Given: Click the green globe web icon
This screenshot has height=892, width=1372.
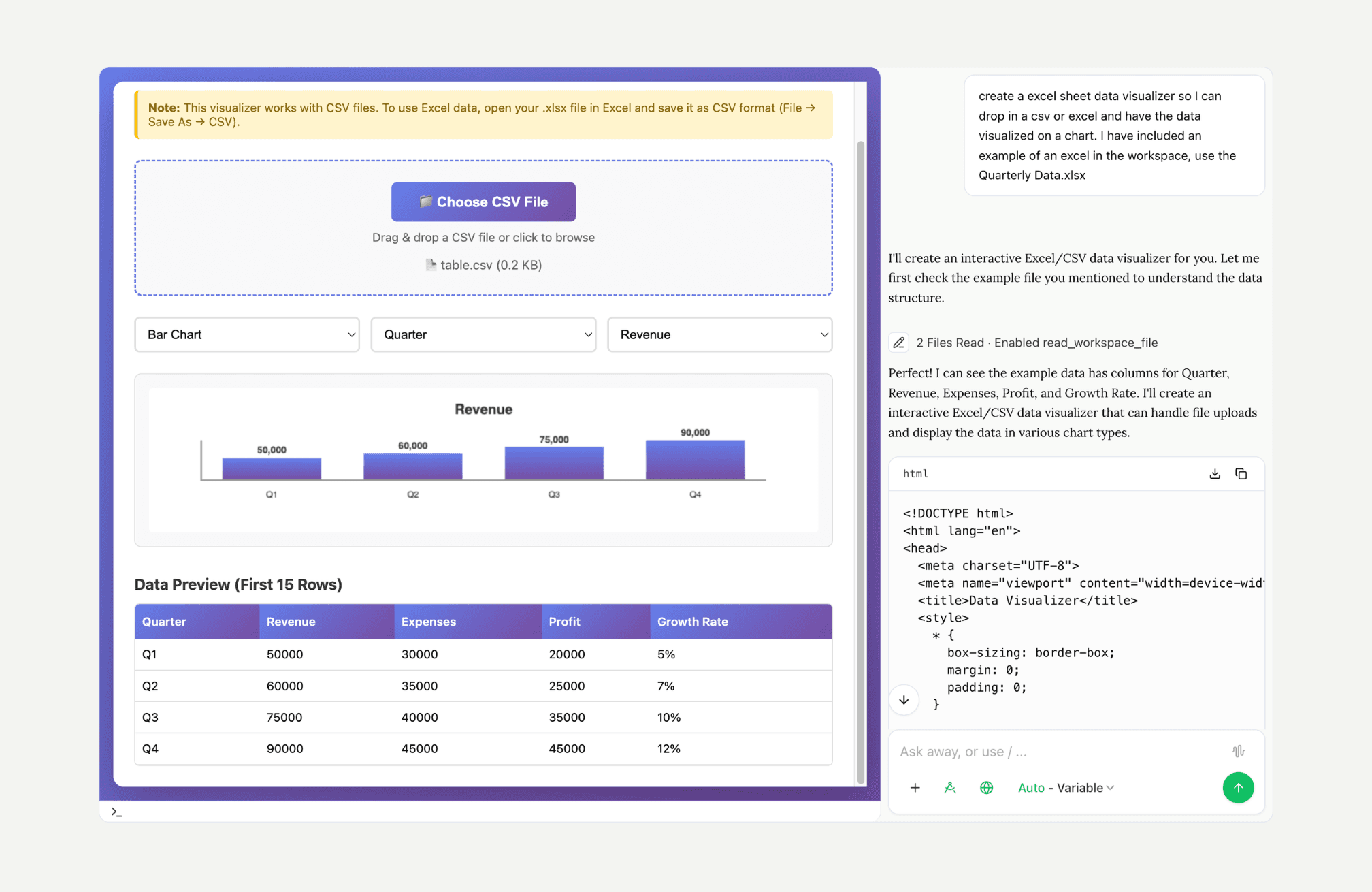Looking at the screenshot, I should click(986, 788).
